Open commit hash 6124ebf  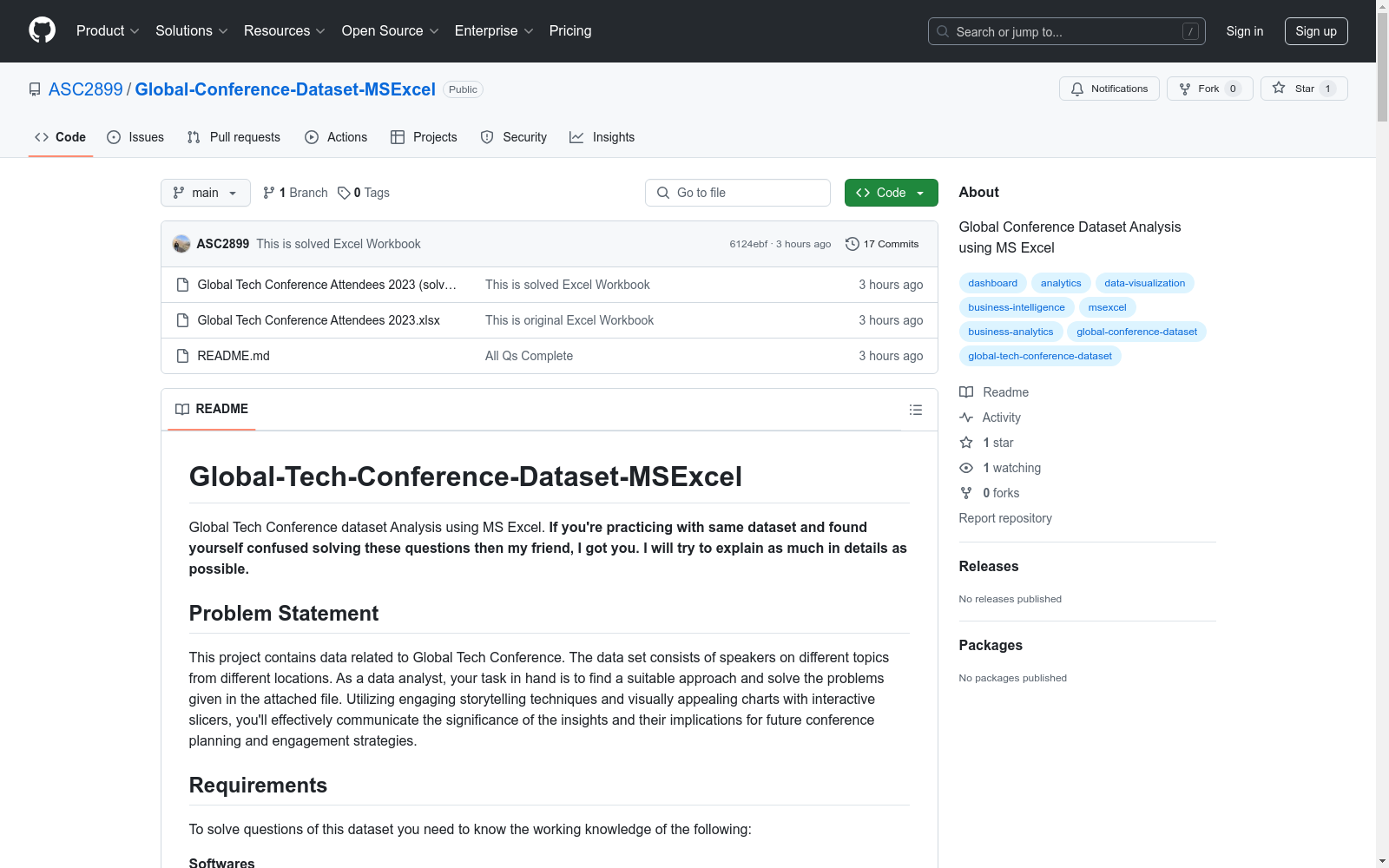(x=748, y=244)
